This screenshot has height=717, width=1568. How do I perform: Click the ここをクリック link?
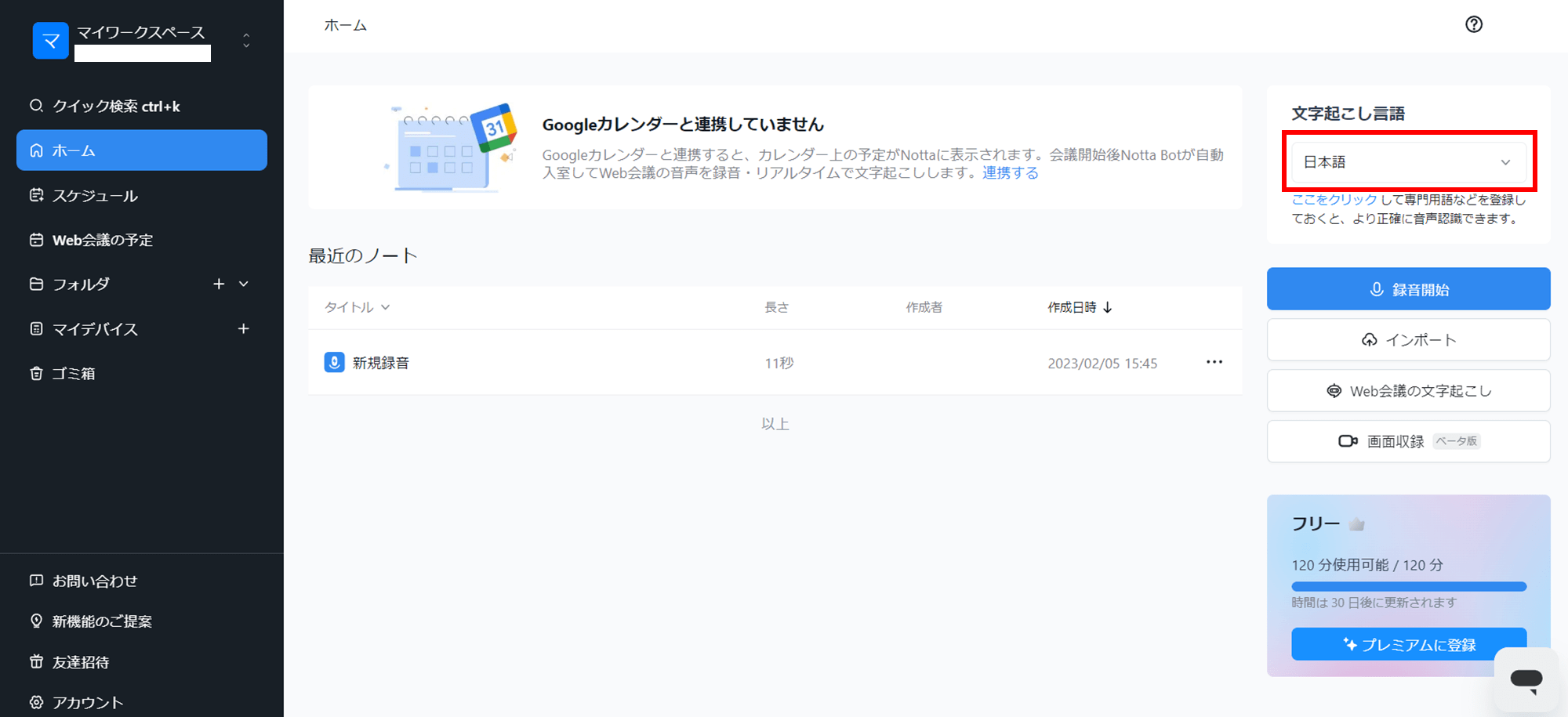[1334, 200]
